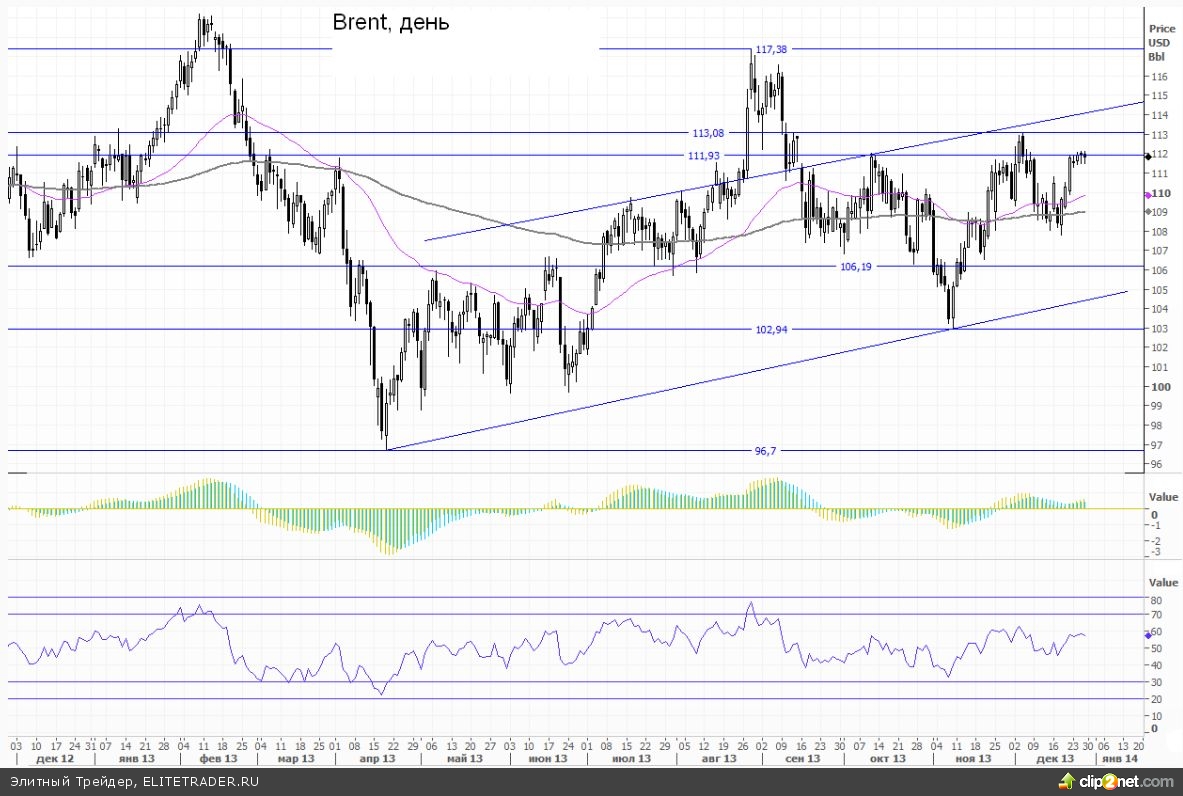Select the 113,08 level label
Viewport: 1183px width, 796px height.
point(708,132)
